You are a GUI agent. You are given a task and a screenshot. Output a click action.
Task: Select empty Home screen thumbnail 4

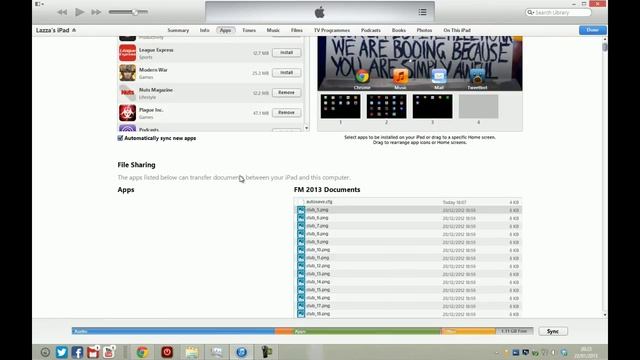478,107
